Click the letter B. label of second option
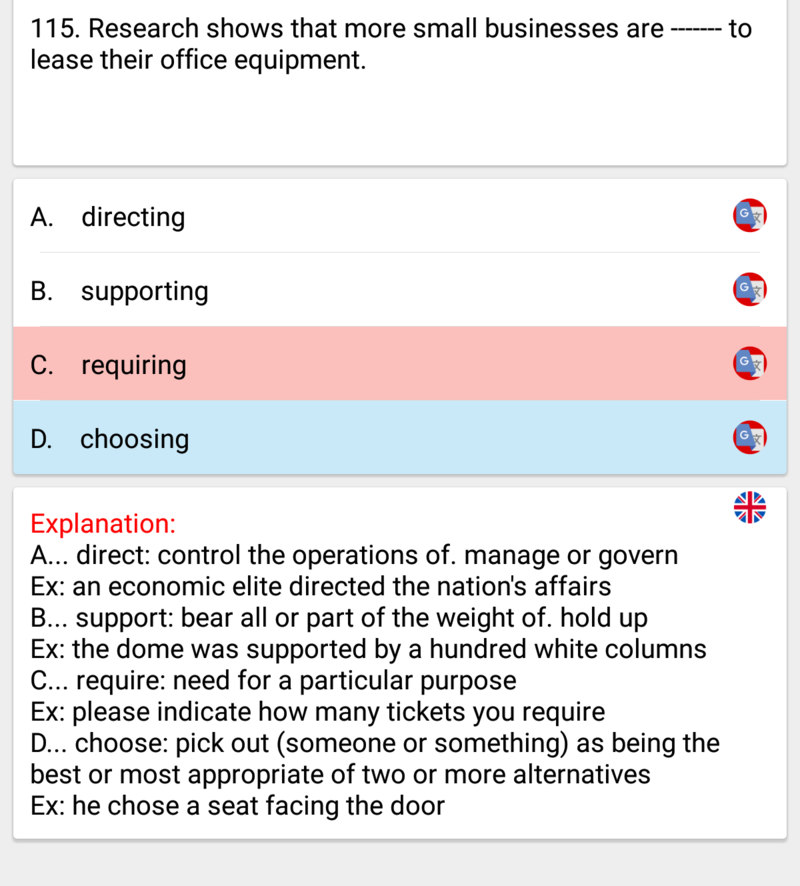800x886 pixels. [x=42, y=291]
